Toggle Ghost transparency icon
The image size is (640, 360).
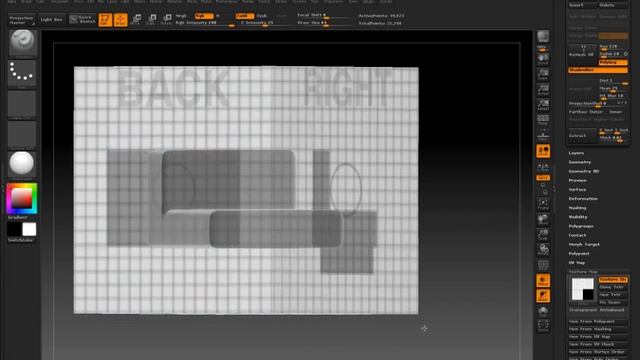coord(543,296)
